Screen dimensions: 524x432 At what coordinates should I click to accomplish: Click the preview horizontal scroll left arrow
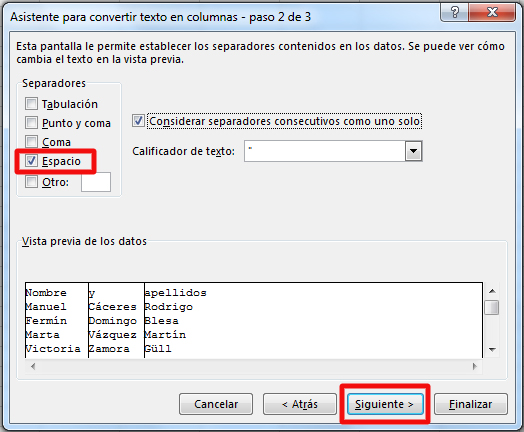[33, 367]
